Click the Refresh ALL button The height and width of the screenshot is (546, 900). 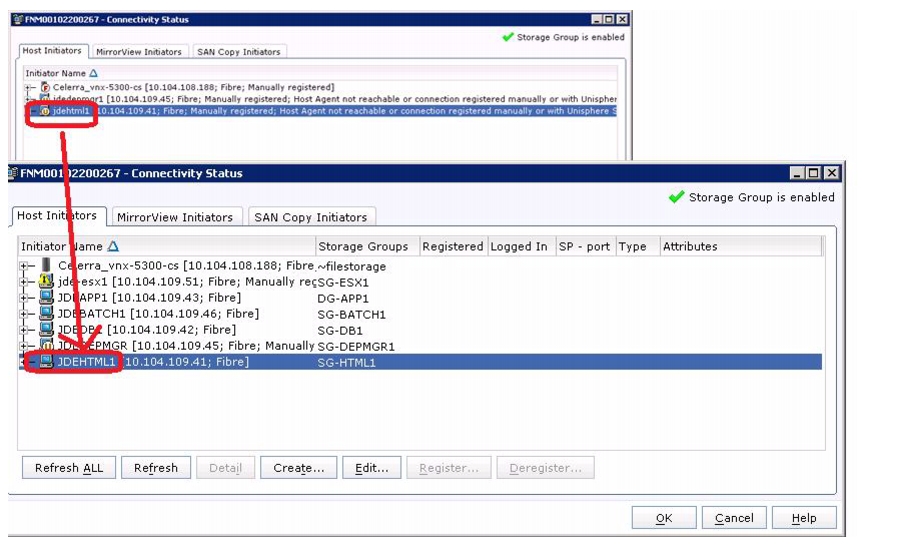coord(69,468)
